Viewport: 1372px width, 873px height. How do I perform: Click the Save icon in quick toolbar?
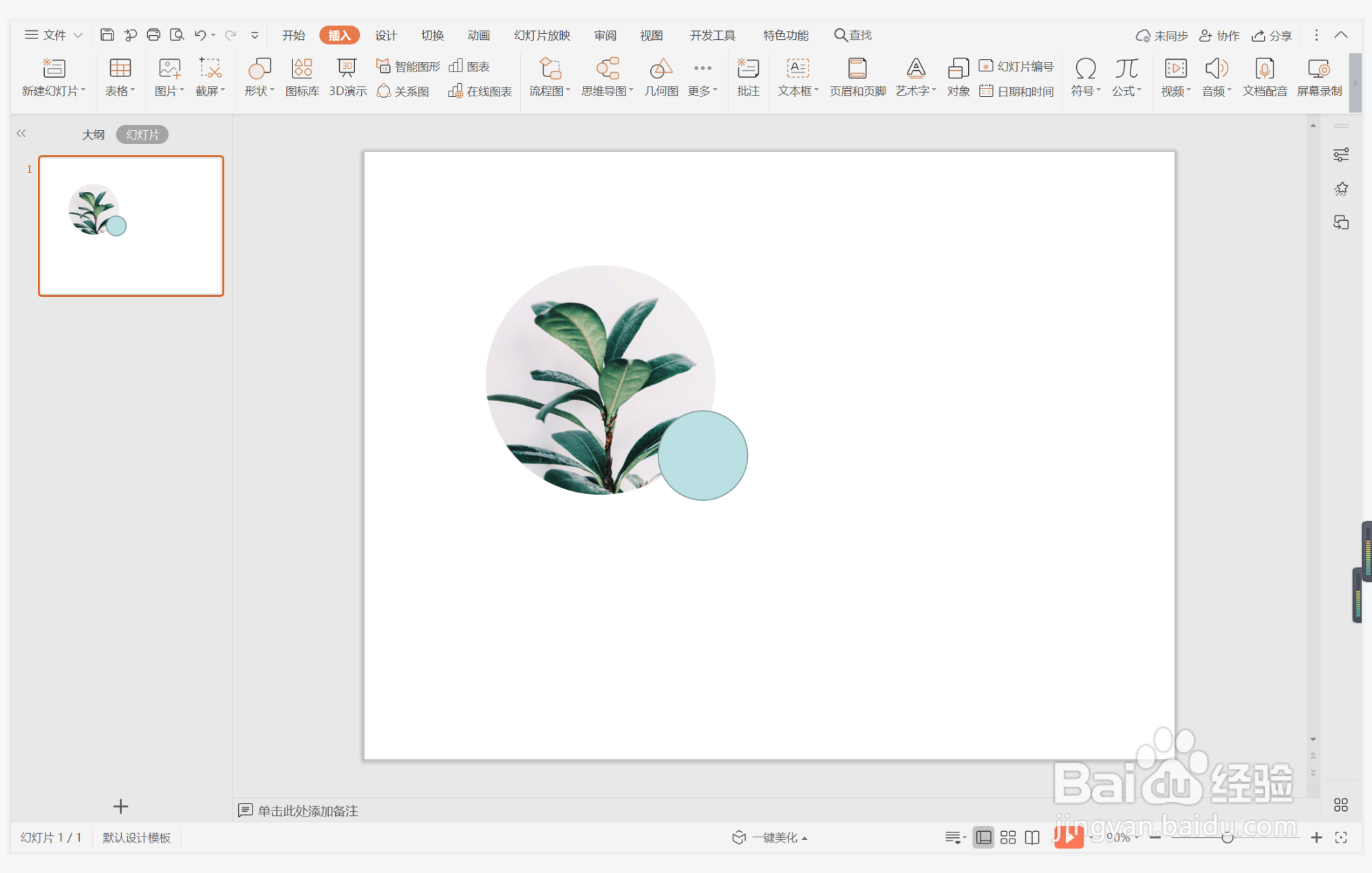[107, 34]
